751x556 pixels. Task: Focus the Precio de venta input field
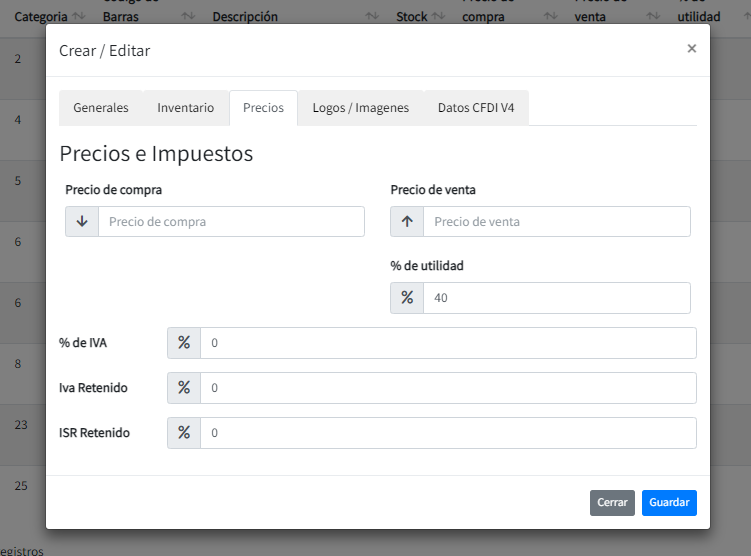[556, 222]
